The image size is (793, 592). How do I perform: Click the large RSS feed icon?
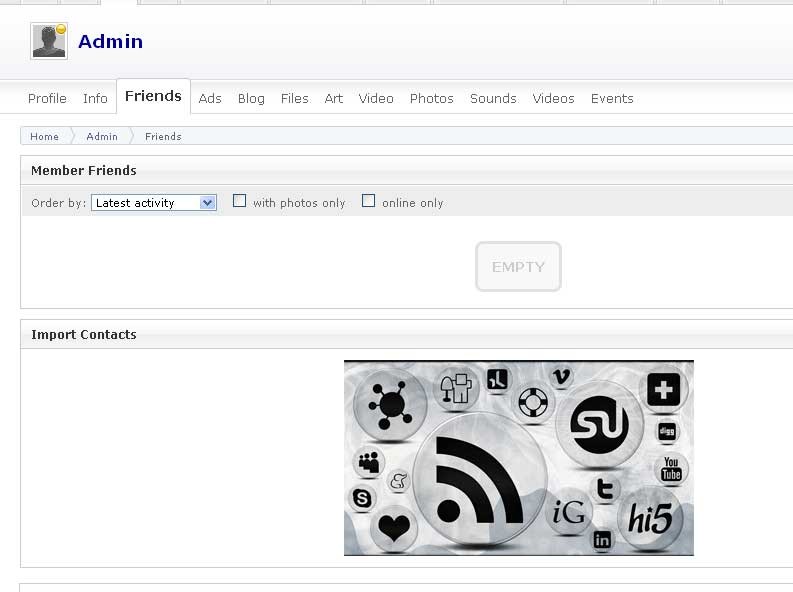coord(479,480)
